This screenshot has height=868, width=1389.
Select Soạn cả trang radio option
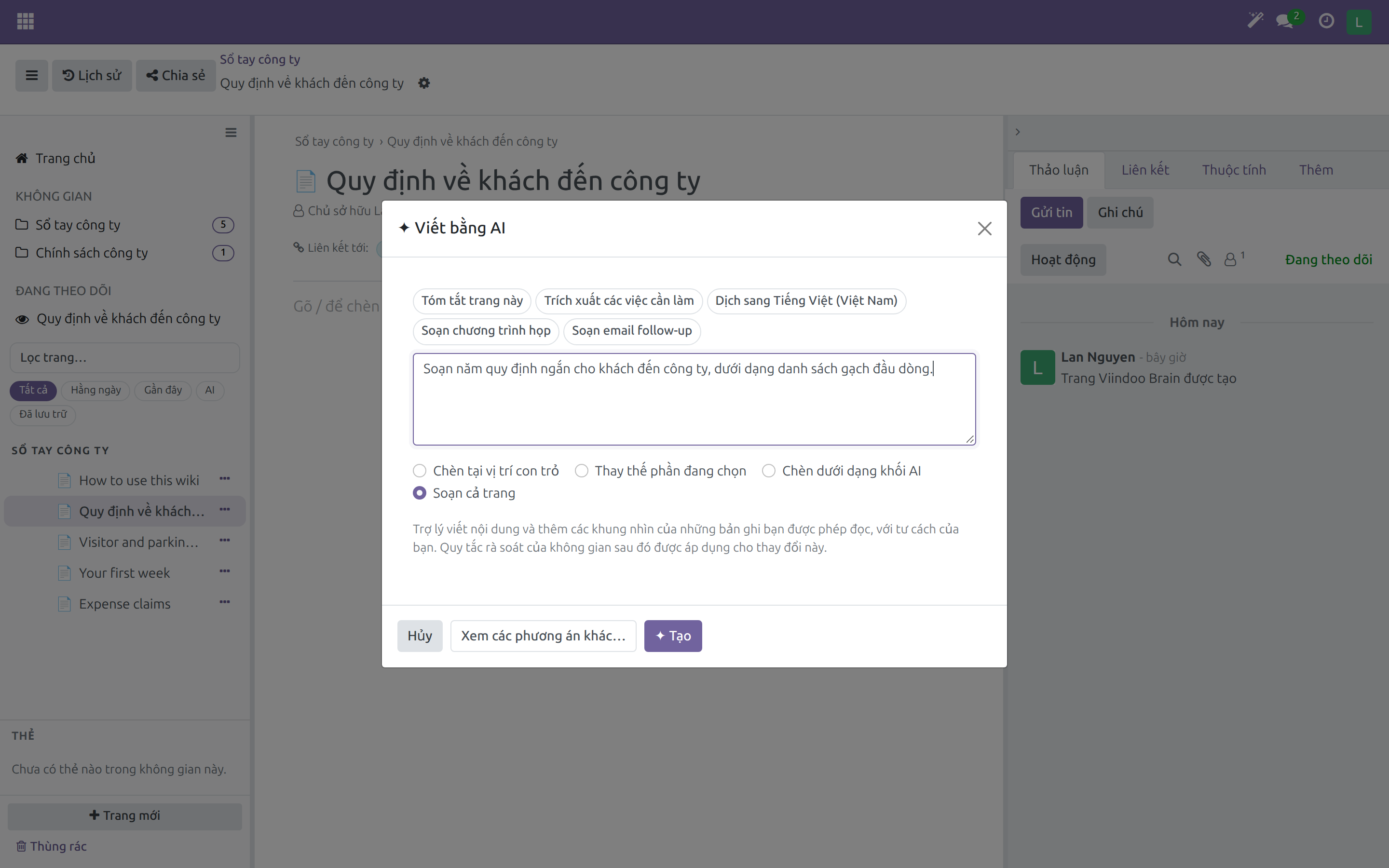coord(420,493)
